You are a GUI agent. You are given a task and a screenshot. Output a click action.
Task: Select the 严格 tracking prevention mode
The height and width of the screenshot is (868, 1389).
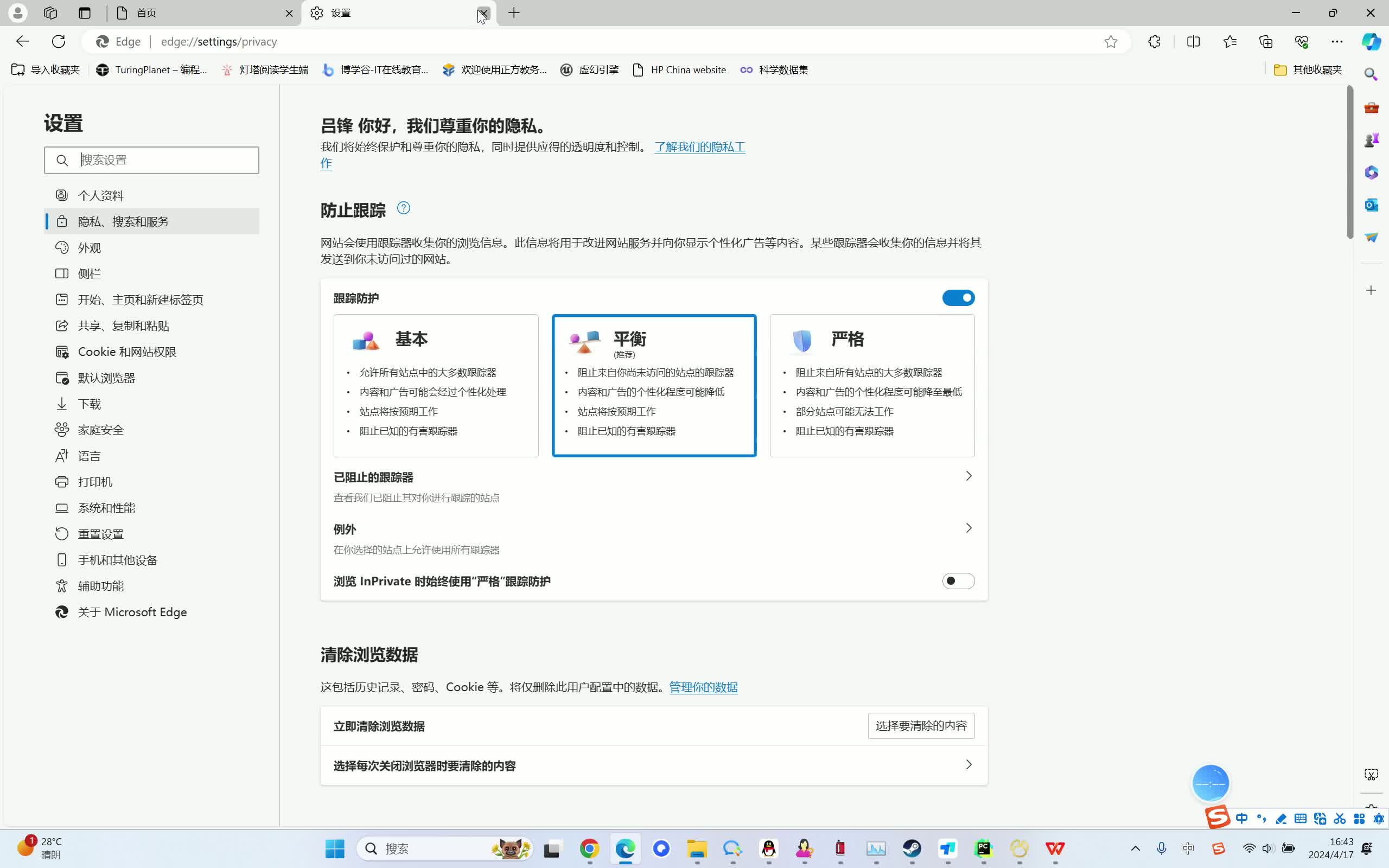tap(871, 385)
